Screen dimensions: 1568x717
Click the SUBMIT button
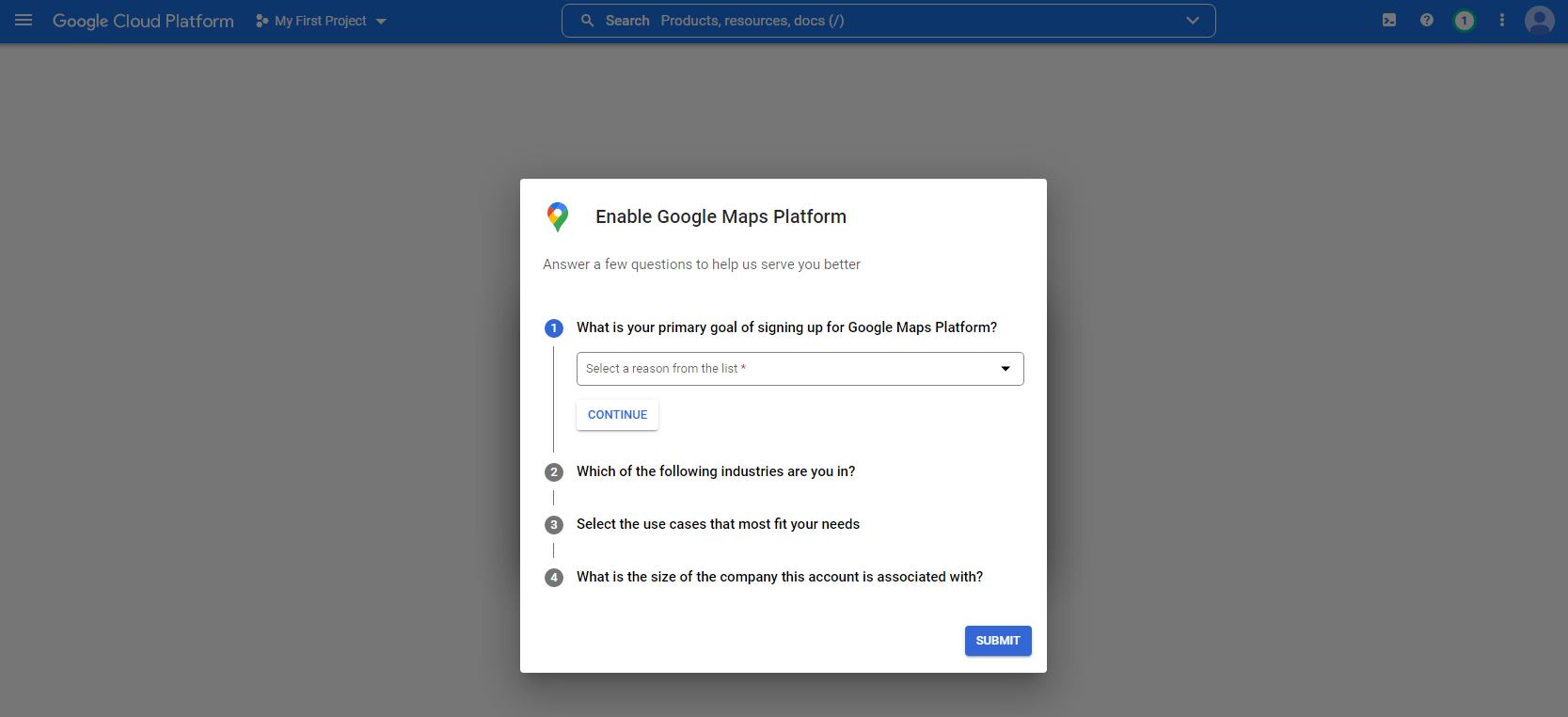point(998,641)
